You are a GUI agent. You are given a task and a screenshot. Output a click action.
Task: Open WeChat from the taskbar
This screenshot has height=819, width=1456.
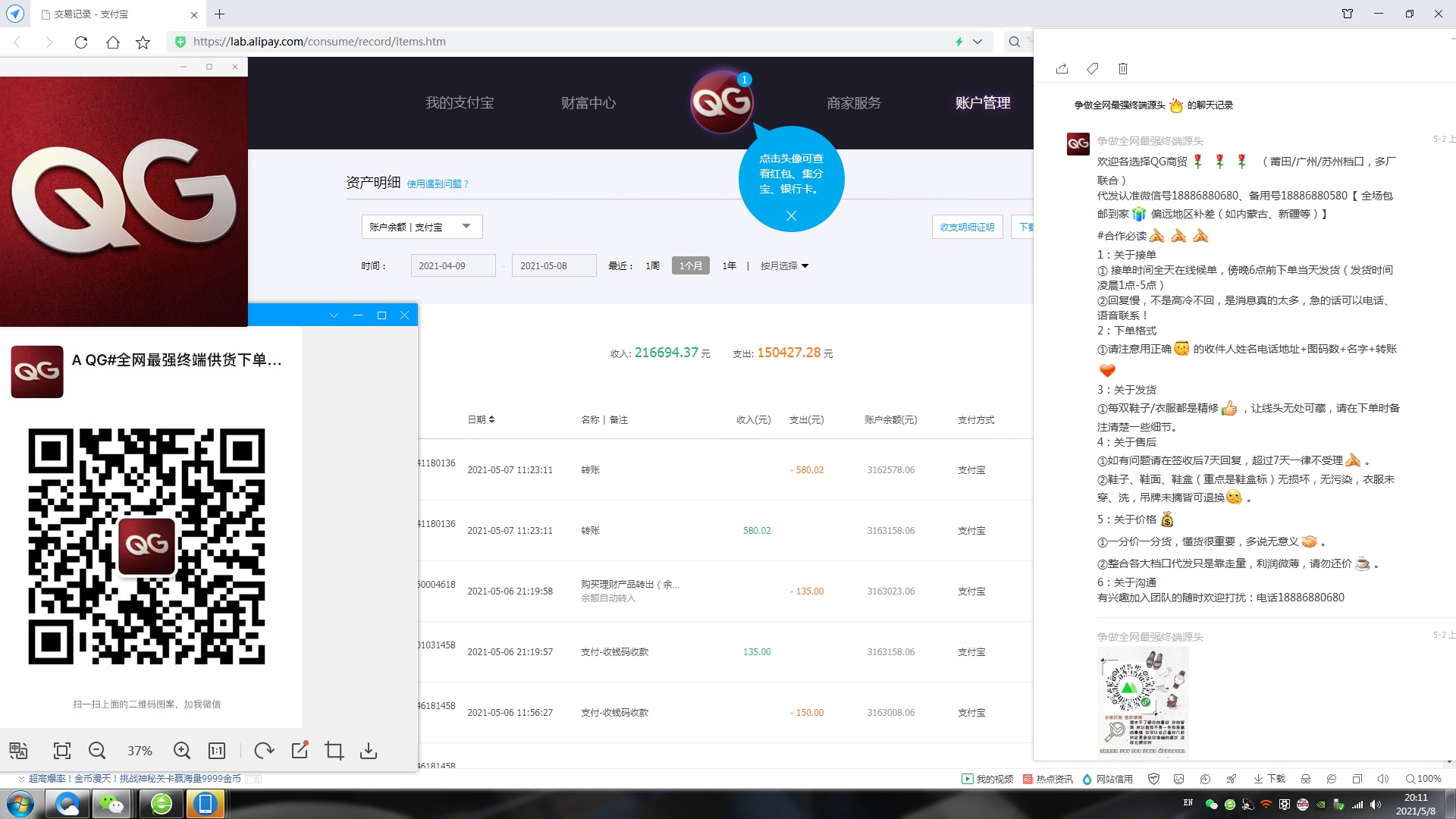click(112, 804)
